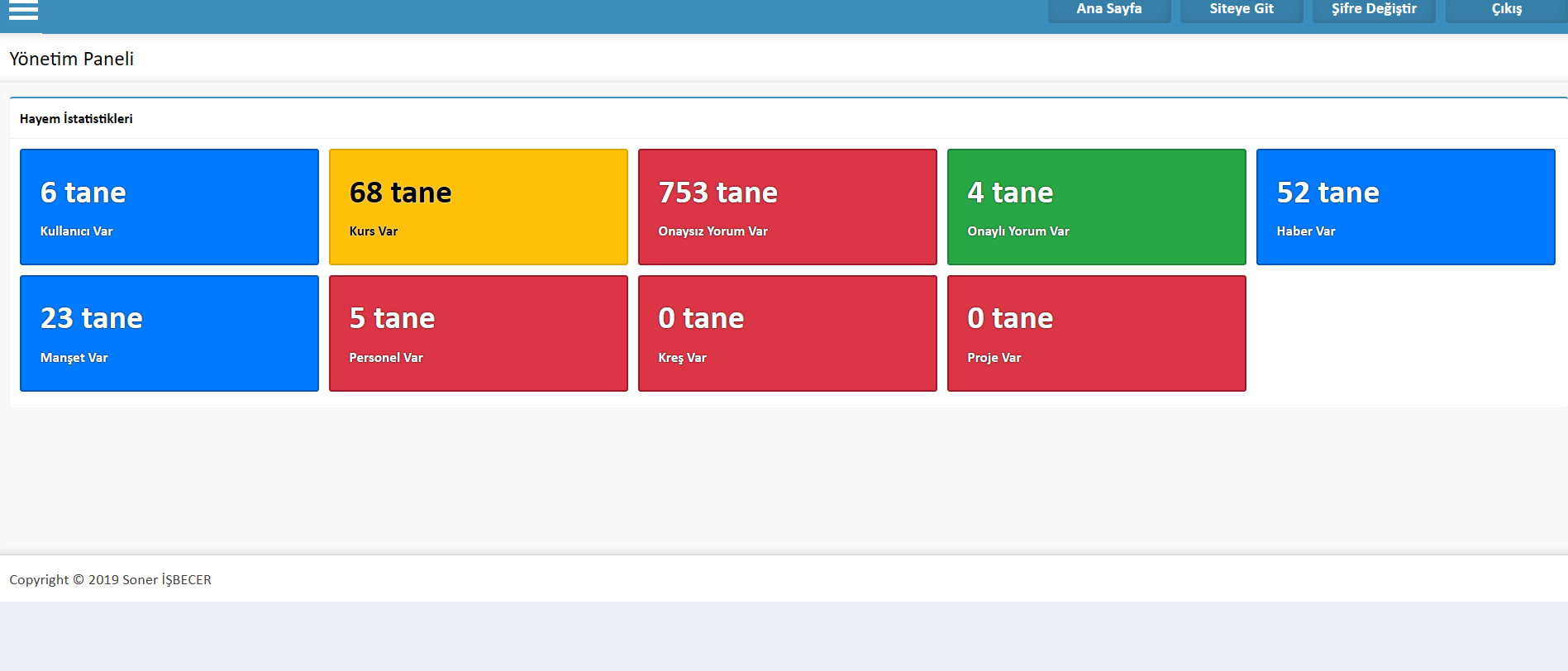Viewport: 1568px width, 671px height.
Task: Click the Hayem İstatistikleri panel header
Action: tap(76, 119)
